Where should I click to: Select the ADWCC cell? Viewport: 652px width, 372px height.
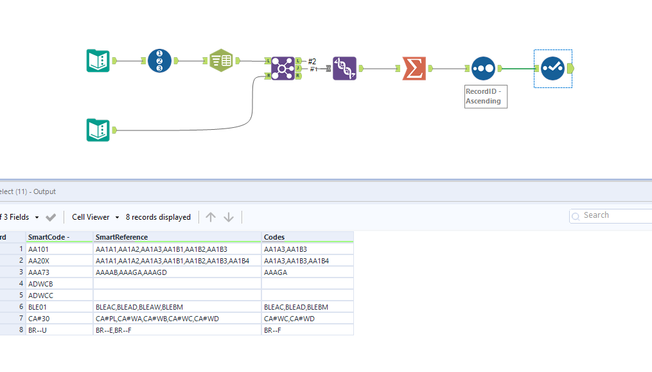[59, 296]
